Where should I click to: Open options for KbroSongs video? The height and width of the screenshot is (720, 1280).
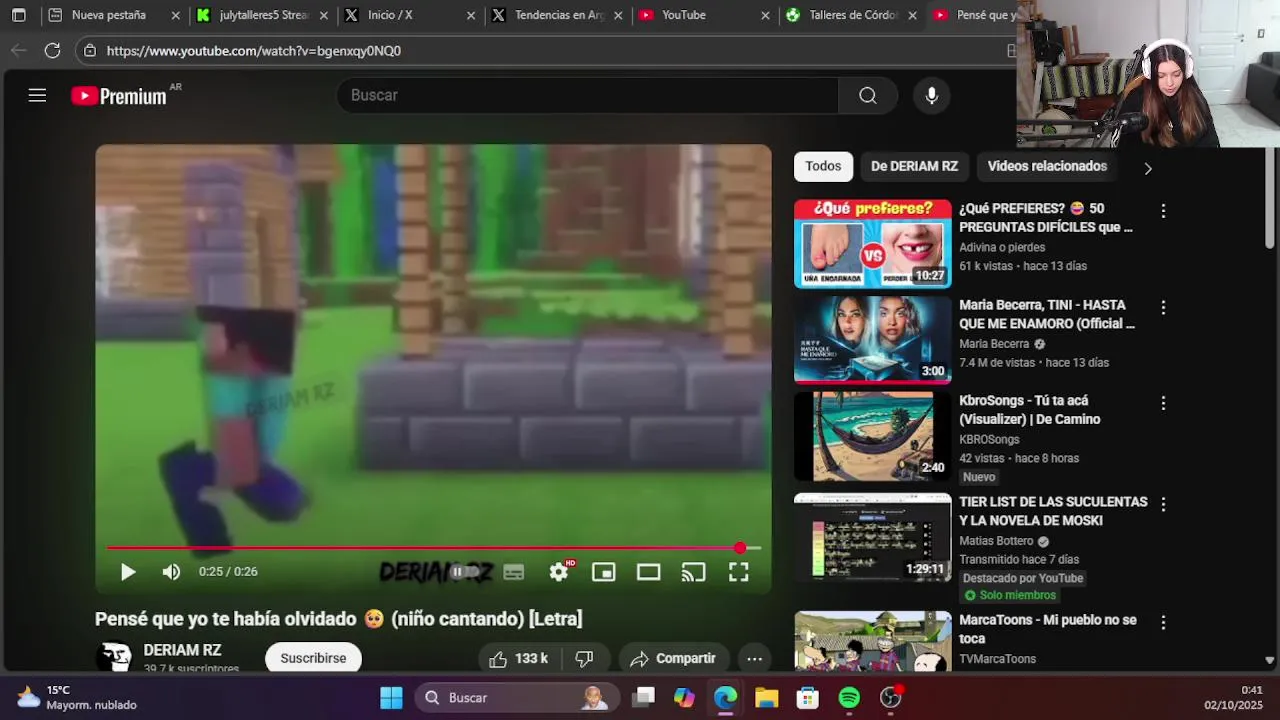pyautogui.click(x=1163, y=403)
